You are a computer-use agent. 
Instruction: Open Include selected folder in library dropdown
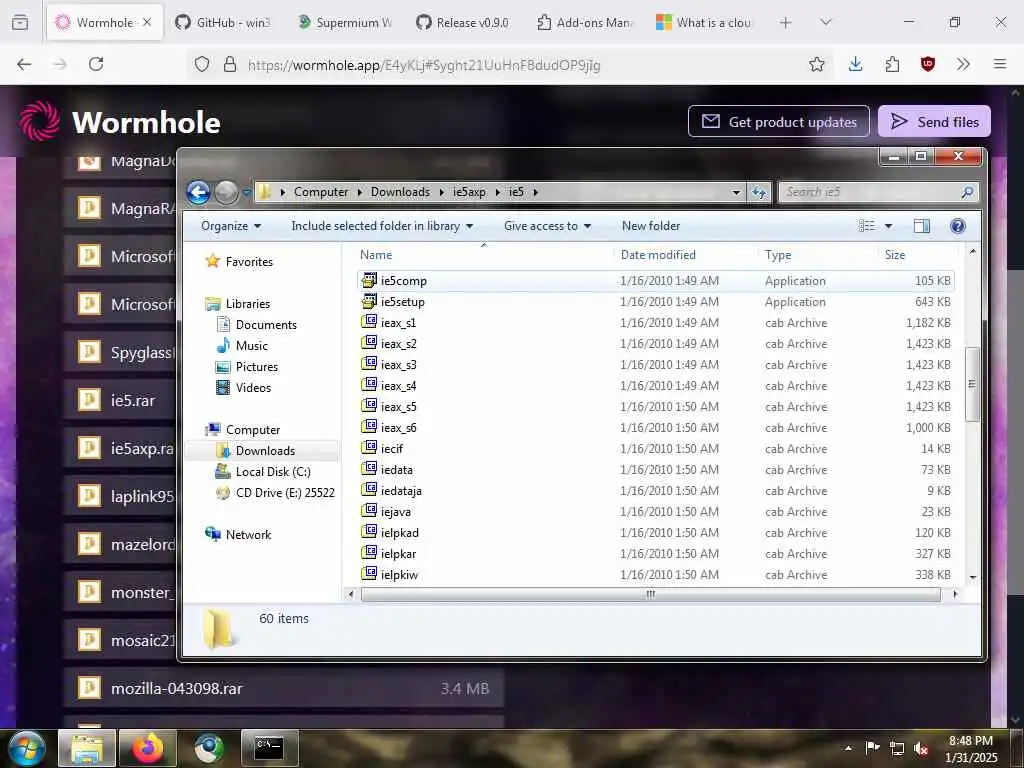click(x=382, y=226)
